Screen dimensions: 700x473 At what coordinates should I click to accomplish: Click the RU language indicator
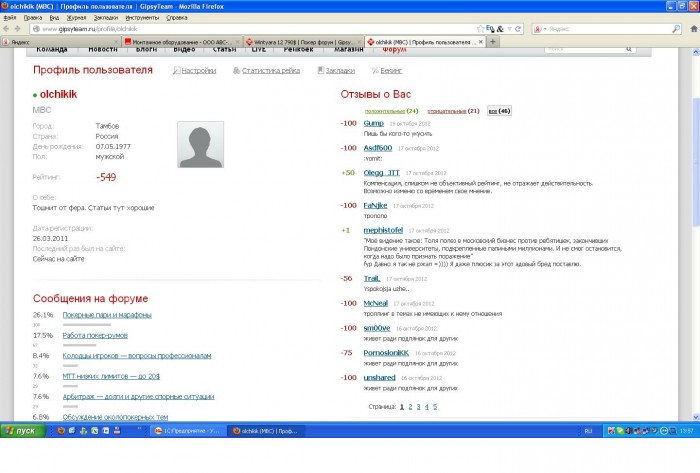click(588, 431)
